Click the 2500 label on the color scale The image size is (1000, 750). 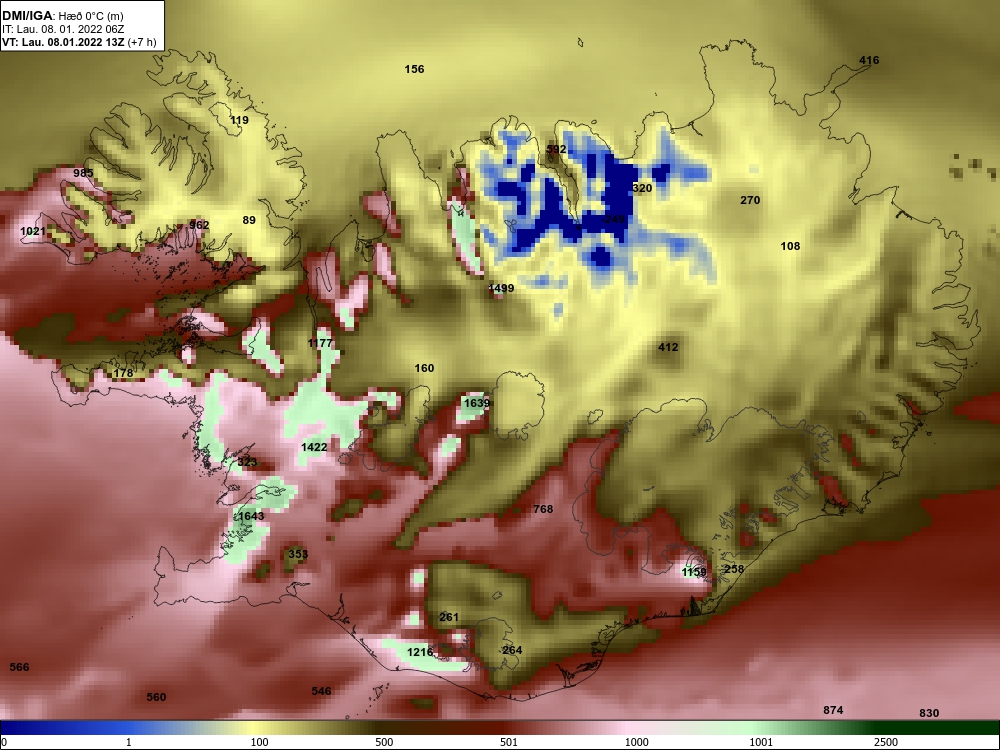(x=886, y=742)
